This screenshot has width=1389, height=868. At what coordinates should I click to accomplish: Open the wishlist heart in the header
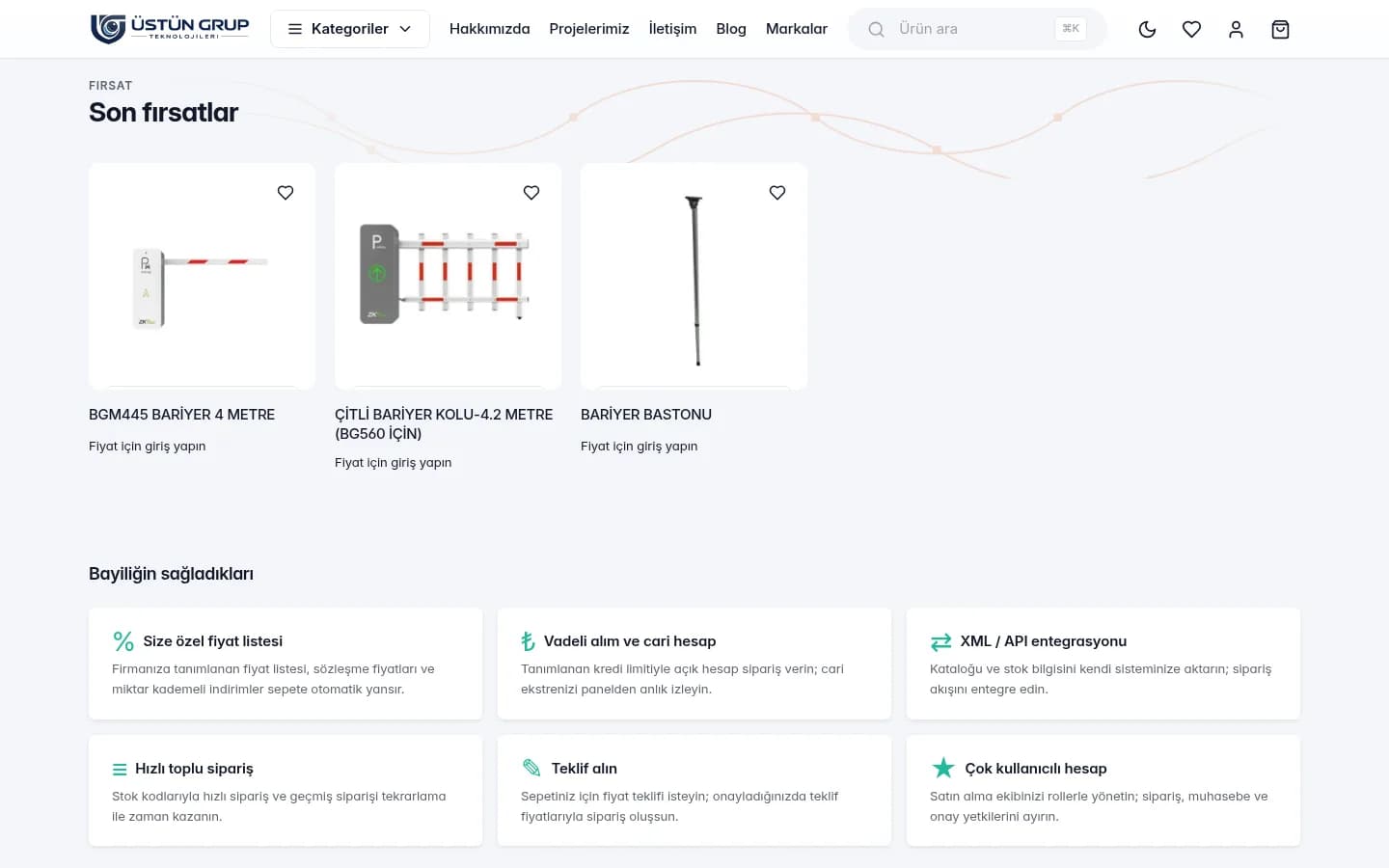(x=1191, y=29)
